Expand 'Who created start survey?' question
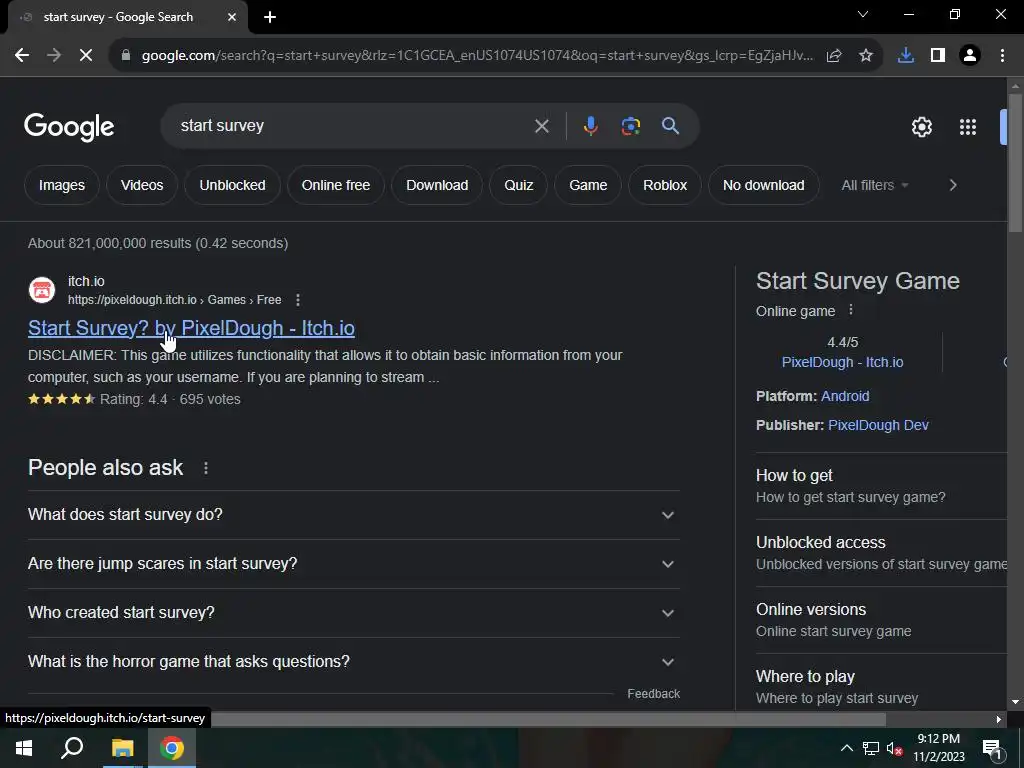 [x=353, y=613]
